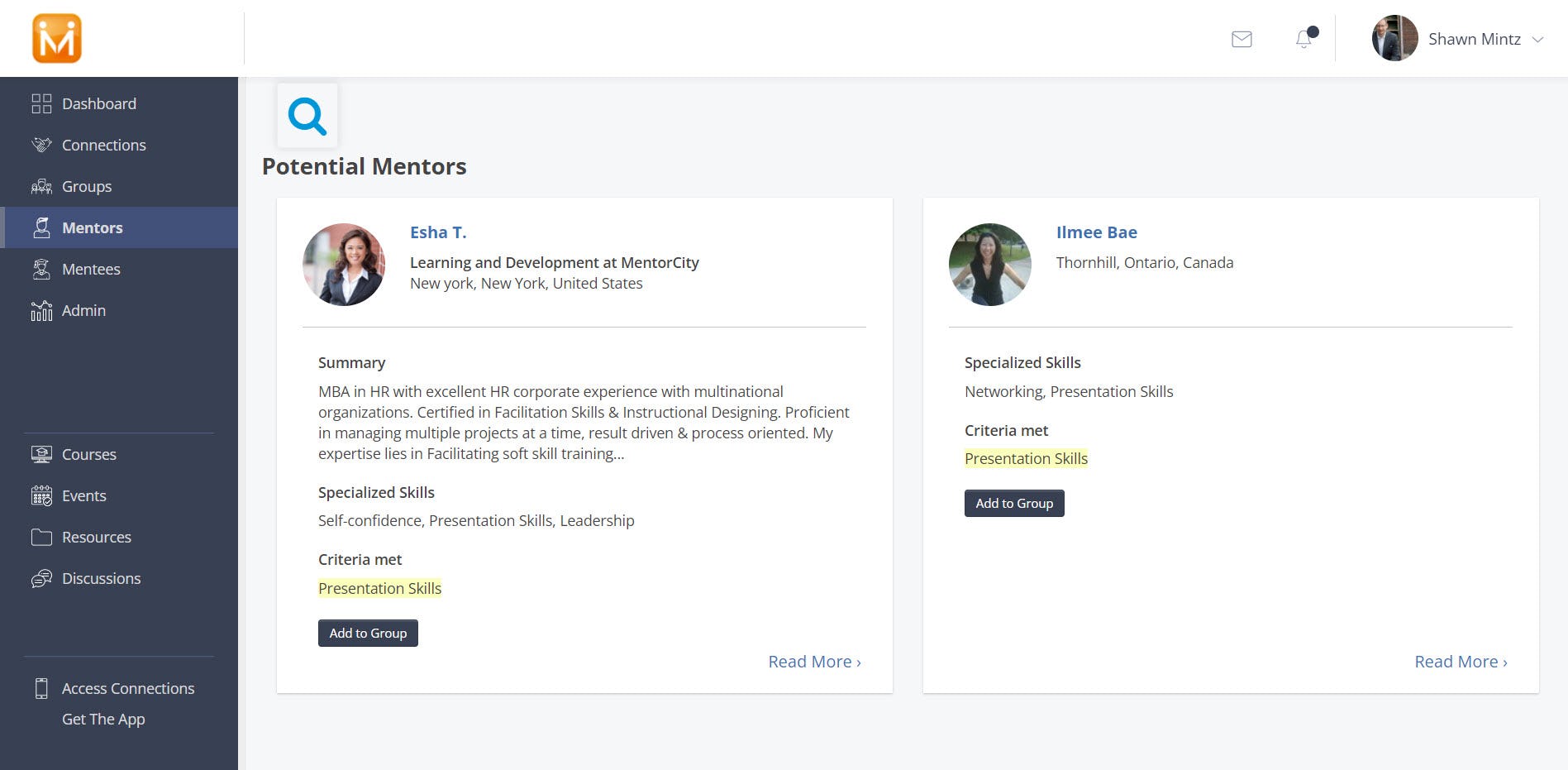Click the Connections handshake icon

pyautogui.click(x=41, y=145)
